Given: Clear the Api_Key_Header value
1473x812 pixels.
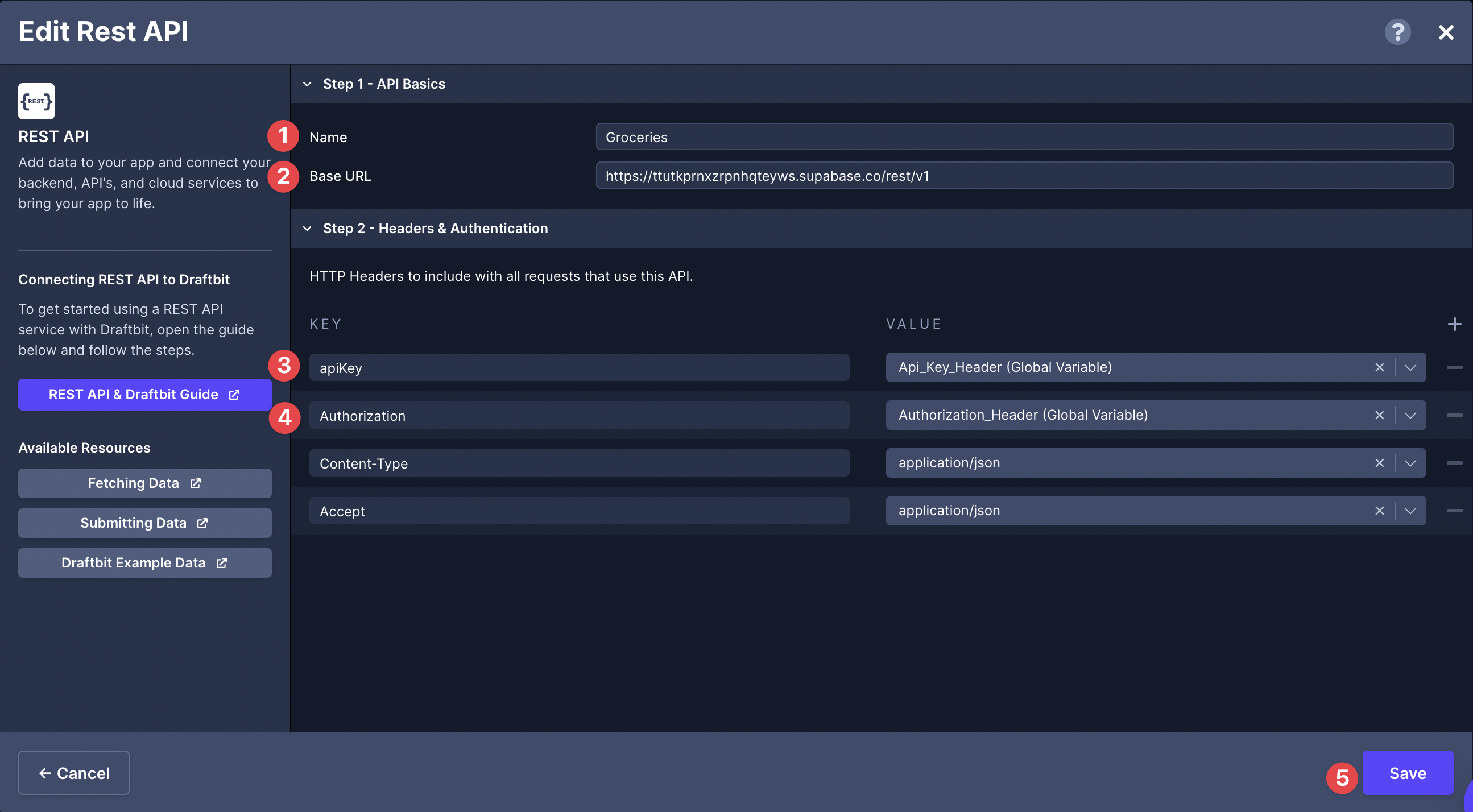Looking at the screenshot, I should point(1380,368).
